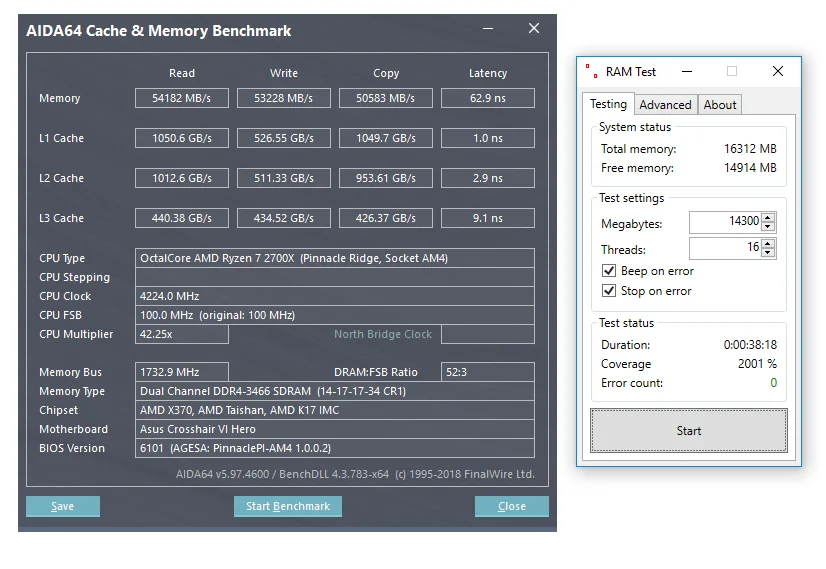Minimize the AIDA64 benchmark window

488,28
